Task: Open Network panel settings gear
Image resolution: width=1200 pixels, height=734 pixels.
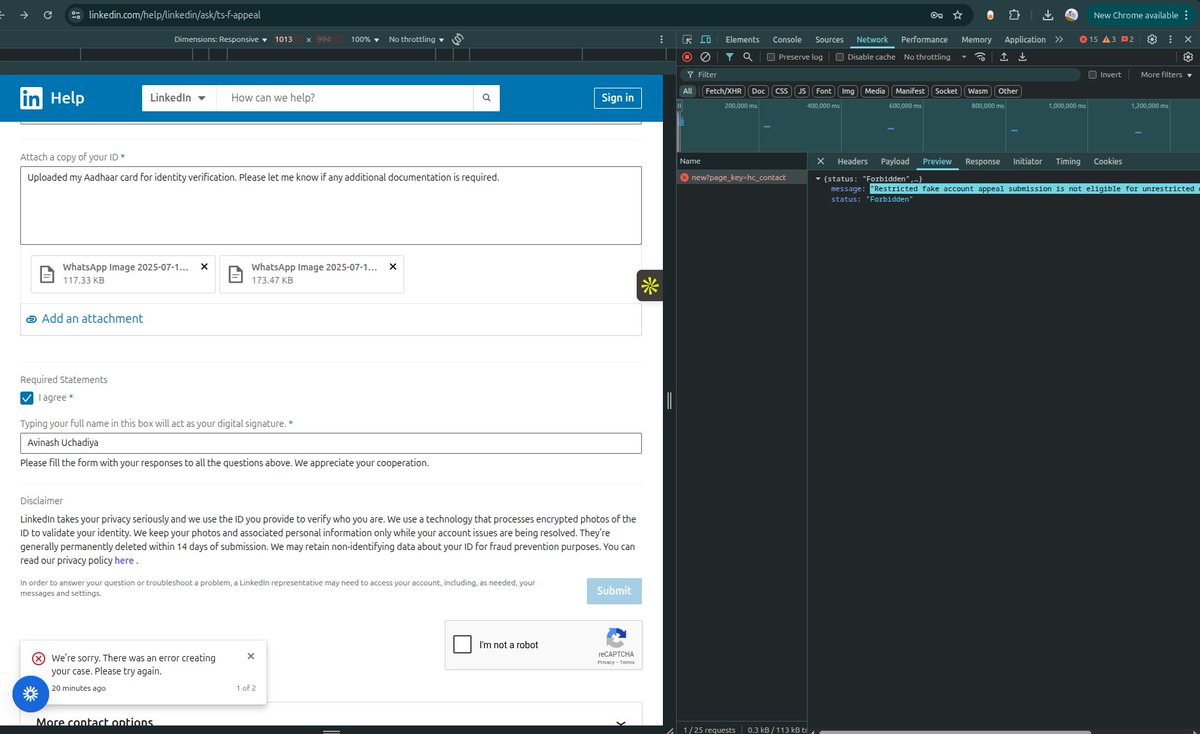Action: point(1187,57)
